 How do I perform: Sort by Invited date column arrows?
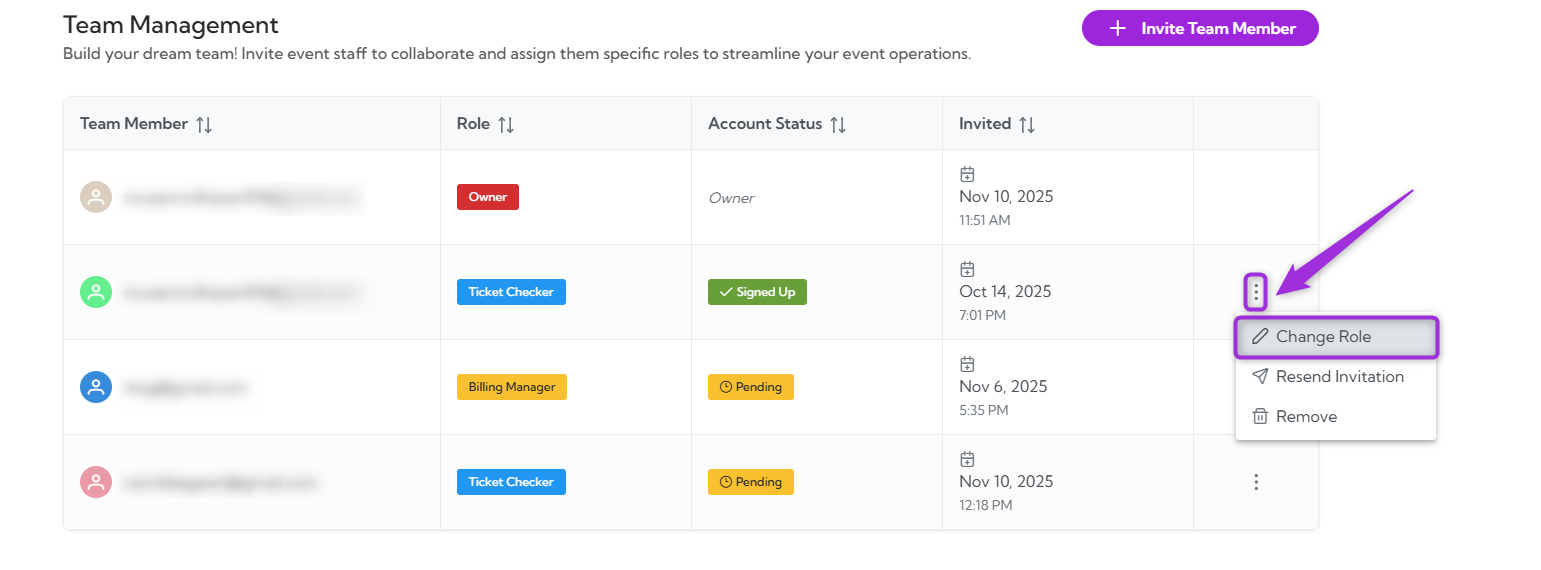[1027, 124]
